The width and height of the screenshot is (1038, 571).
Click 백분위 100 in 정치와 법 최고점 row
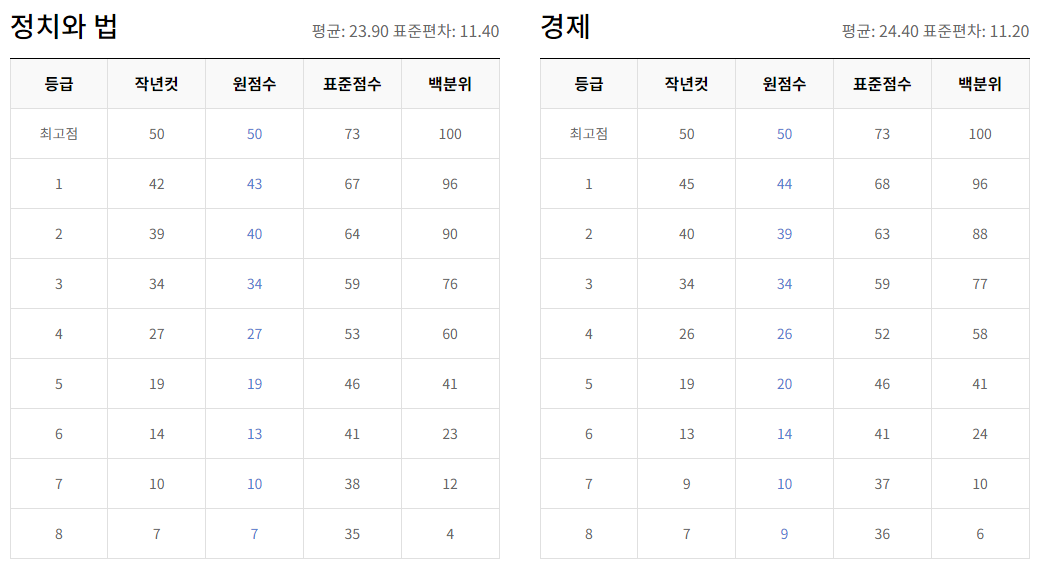(x=450, y=134)
